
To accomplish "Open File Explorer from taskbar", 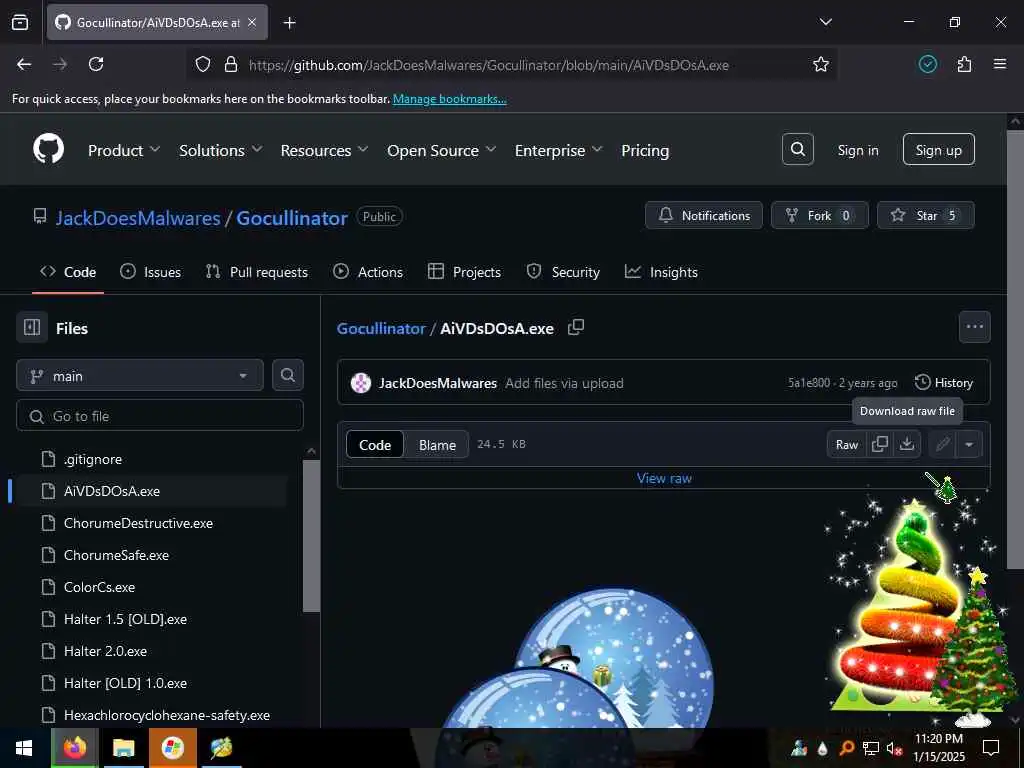I will pyautogui.click(x=123, y=748).
